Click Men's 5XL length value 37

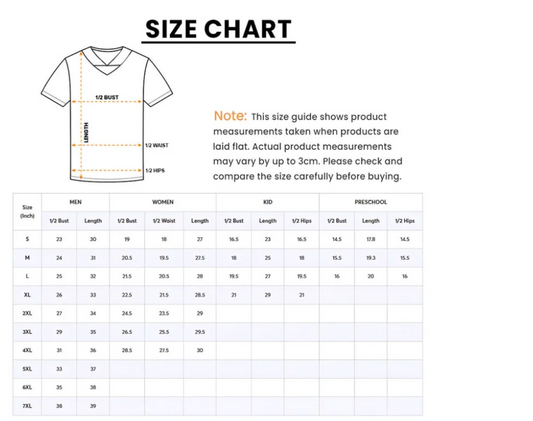pyautogui.click(x=93, y=369)
